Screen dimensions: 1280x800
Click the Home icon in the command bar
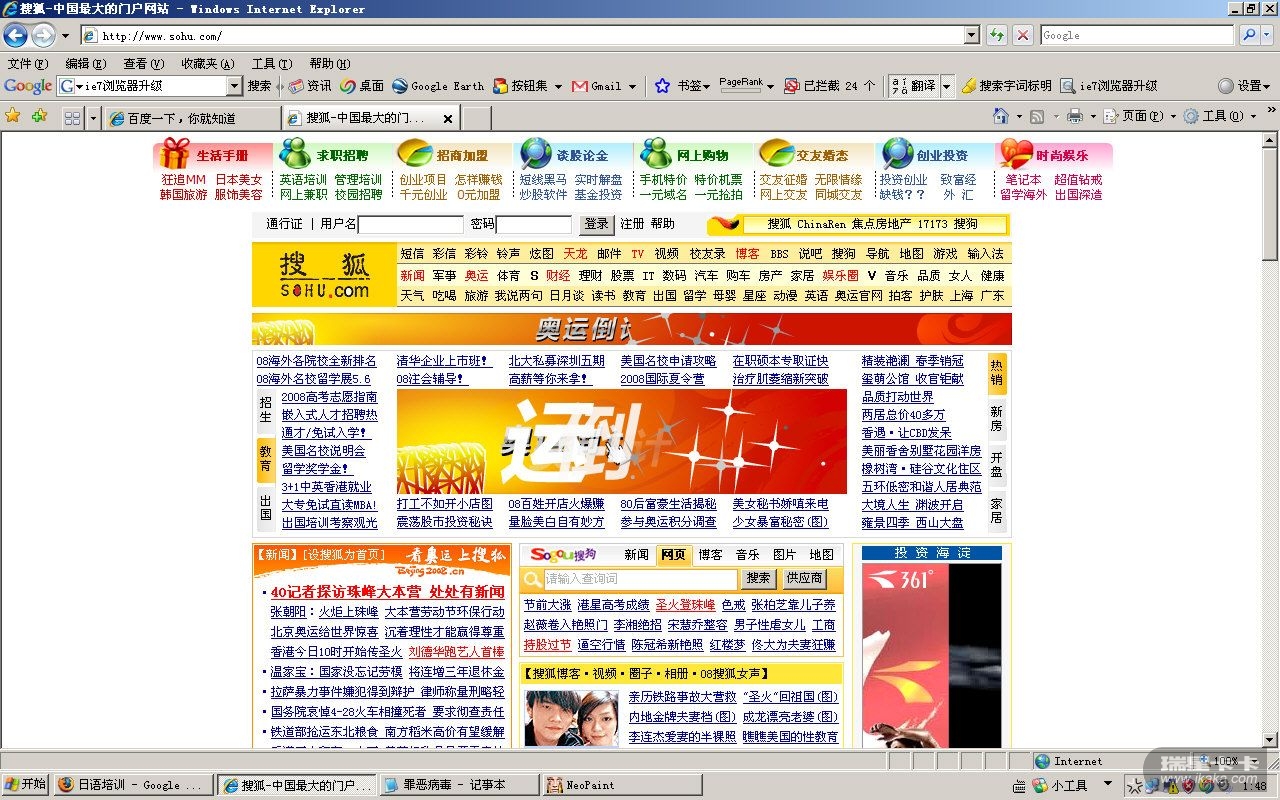coord(1001,116)
